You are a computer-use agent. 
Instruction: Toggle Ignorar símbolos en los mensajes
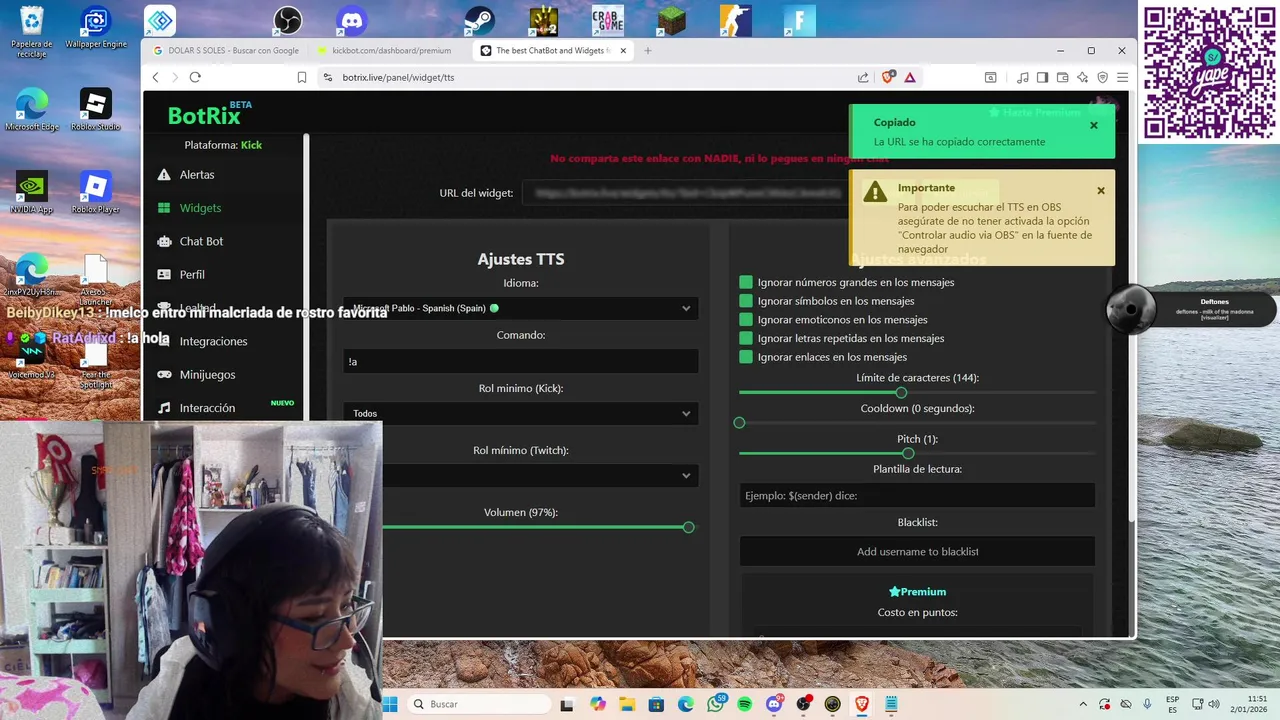[x=746, y=301]
